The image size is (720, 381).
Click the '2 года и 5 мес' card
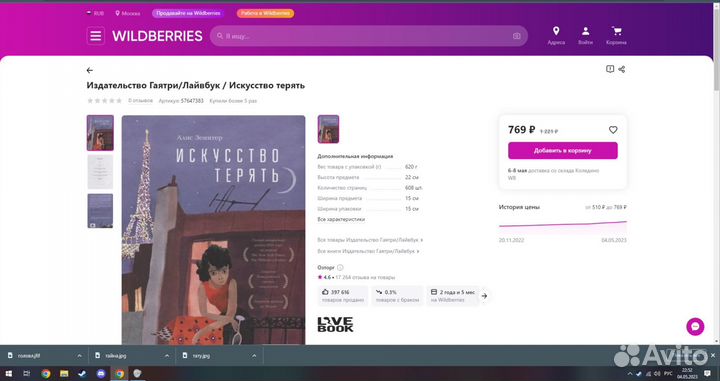453,296
